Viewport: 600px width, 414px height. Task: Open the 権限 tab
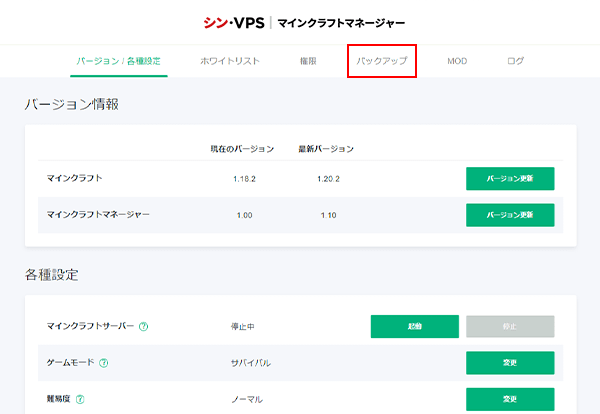click(308, 61)
